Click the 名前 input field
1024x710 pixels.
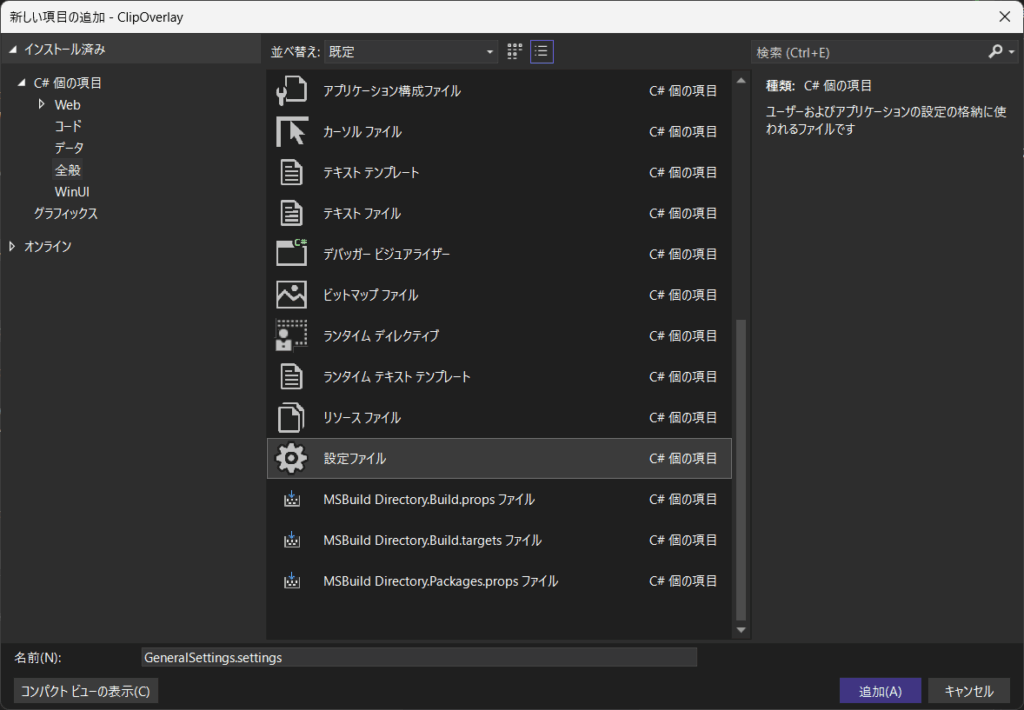pyautogui.click(x=419, y=657)
